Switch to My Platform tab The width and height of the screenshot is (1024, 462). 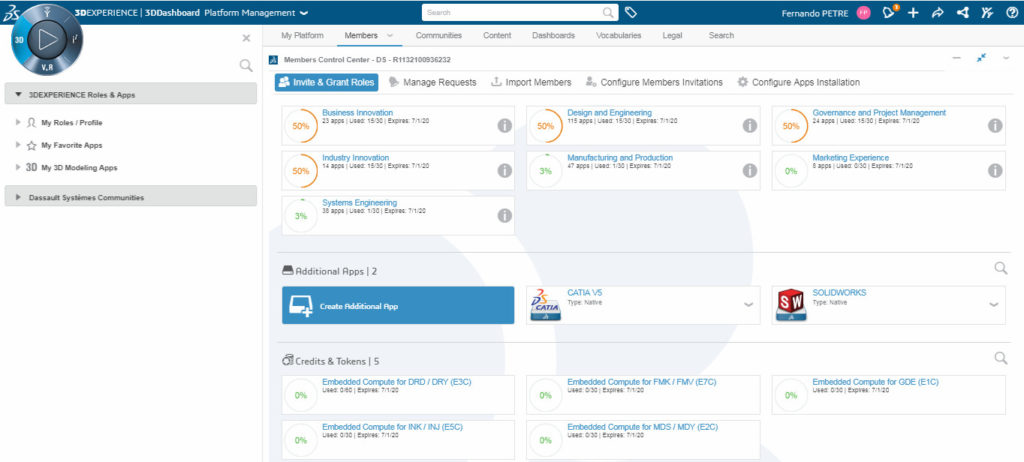click(302, 35)
